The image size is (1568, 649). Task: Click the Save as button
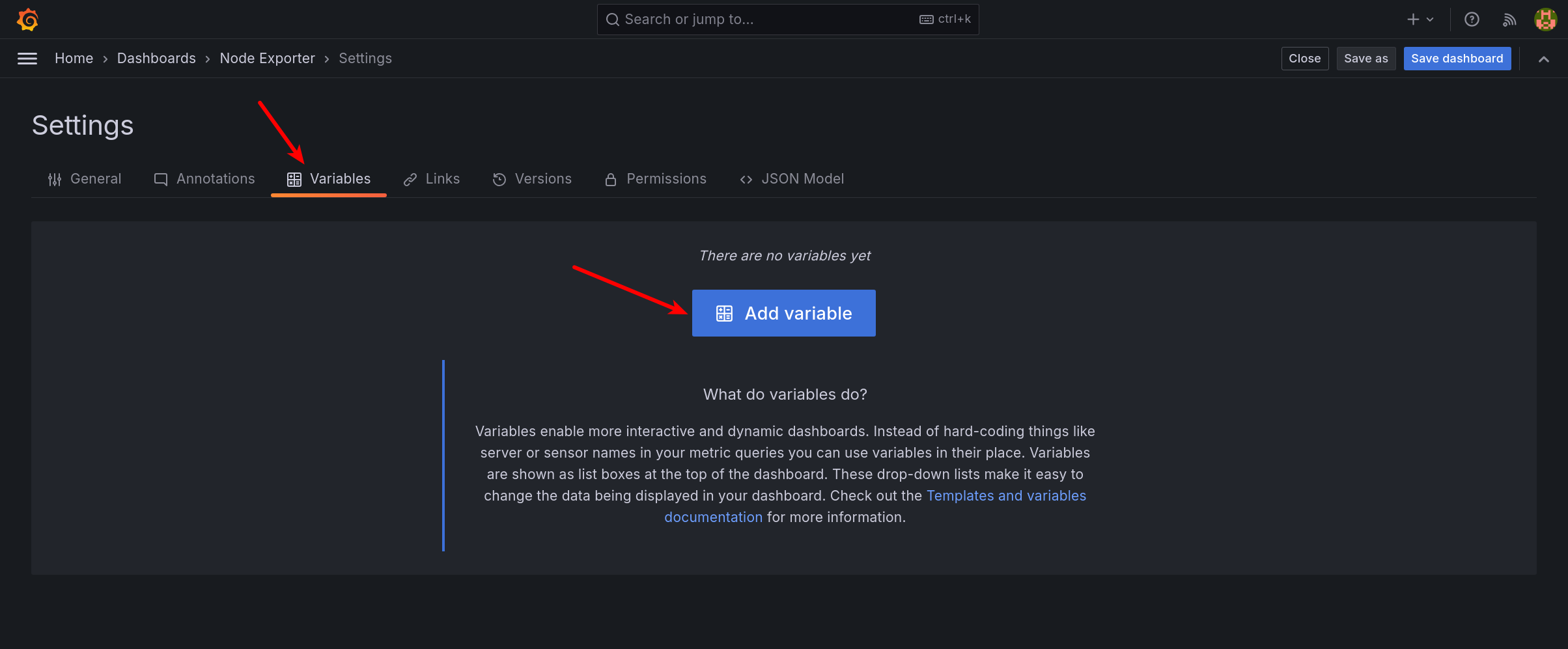click(x=1366, y=59)
